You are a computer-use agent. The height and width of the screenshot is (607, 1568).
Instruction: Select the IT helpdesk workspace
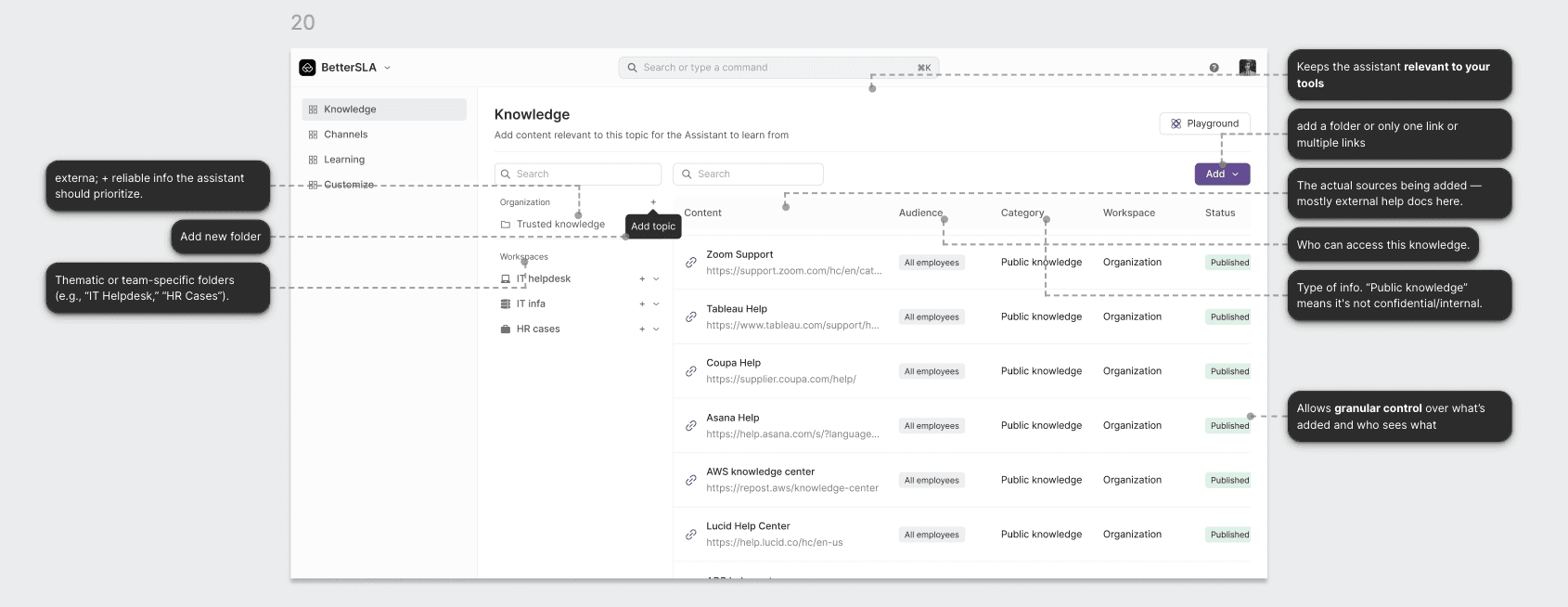[x=544, y=278]
